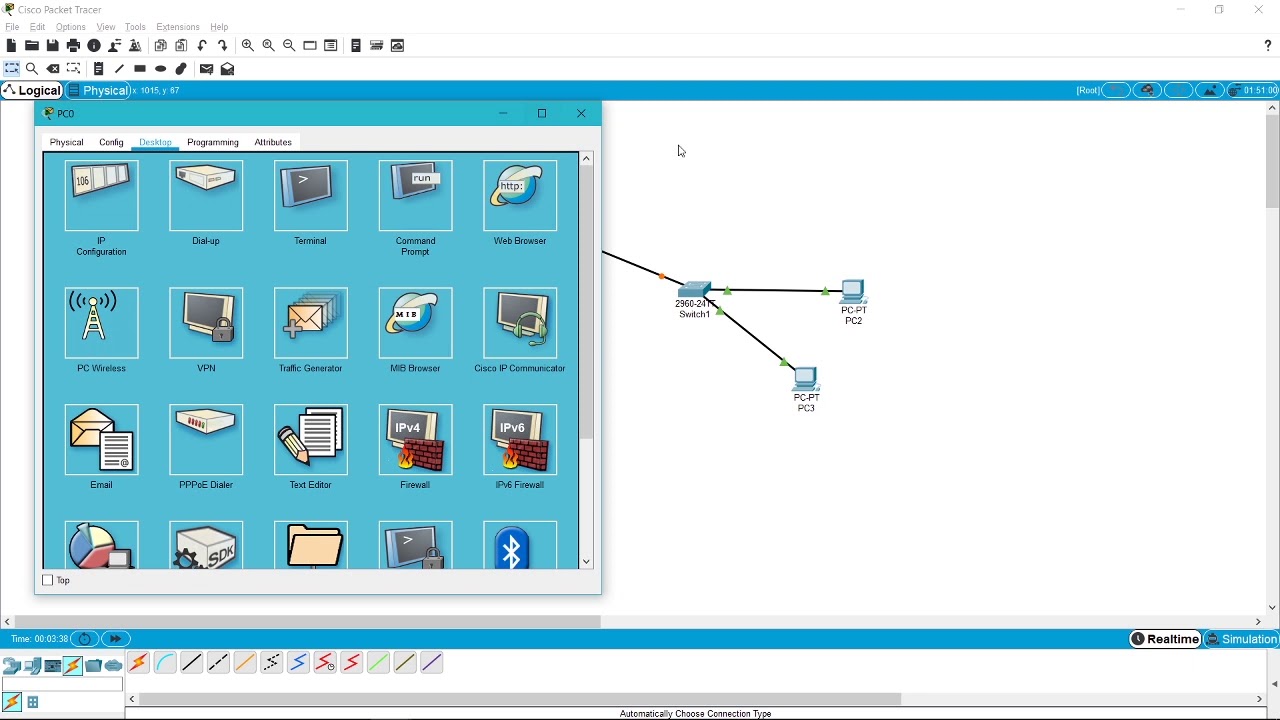Add Simple PDU envelope
The width and height of the screenshot is (1280, 720).
coord(206,69)
